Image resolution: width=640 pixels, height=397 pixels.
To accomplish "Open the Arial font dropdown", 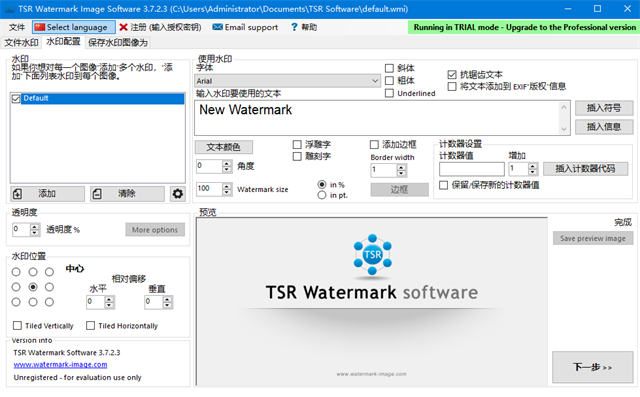I will [287, 81].
